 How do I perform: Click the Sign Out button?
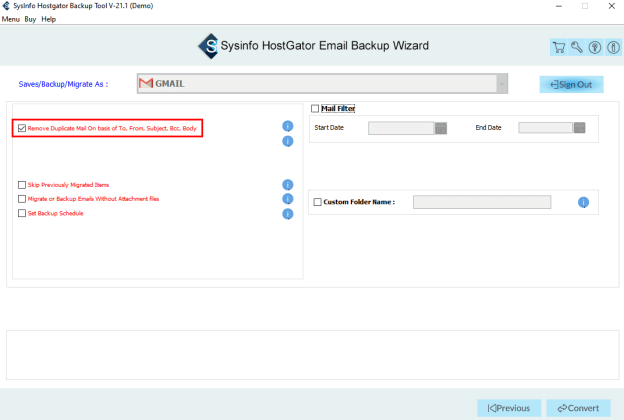(x=571, y=84)
